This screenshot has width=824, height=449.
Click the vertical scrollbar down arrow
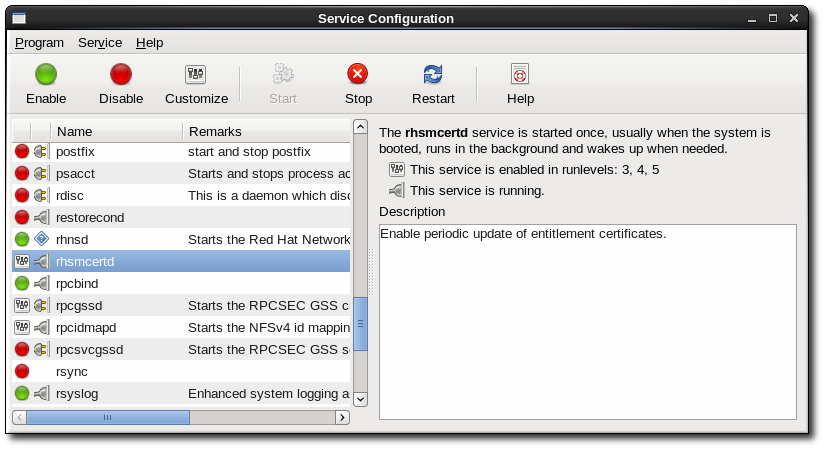click(360, 399)
